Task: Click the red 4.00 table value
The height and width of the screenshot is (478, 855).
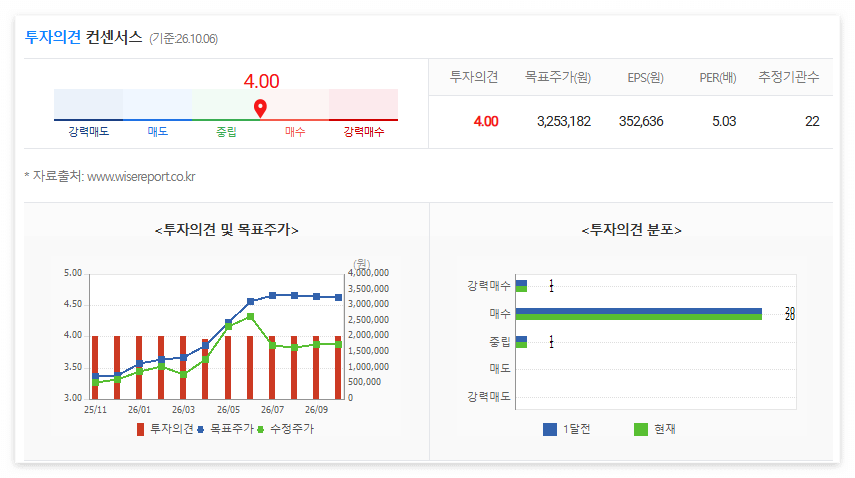Action: (x=486, y=121)
